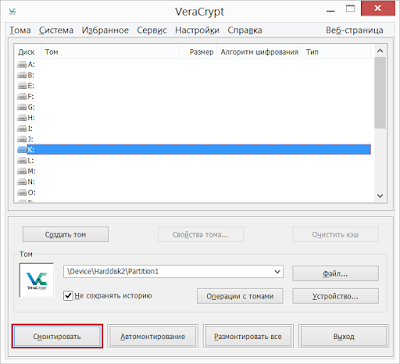Click the VeraCrypt logo in the Том group

pyautogui.click(x=37, y=280)
